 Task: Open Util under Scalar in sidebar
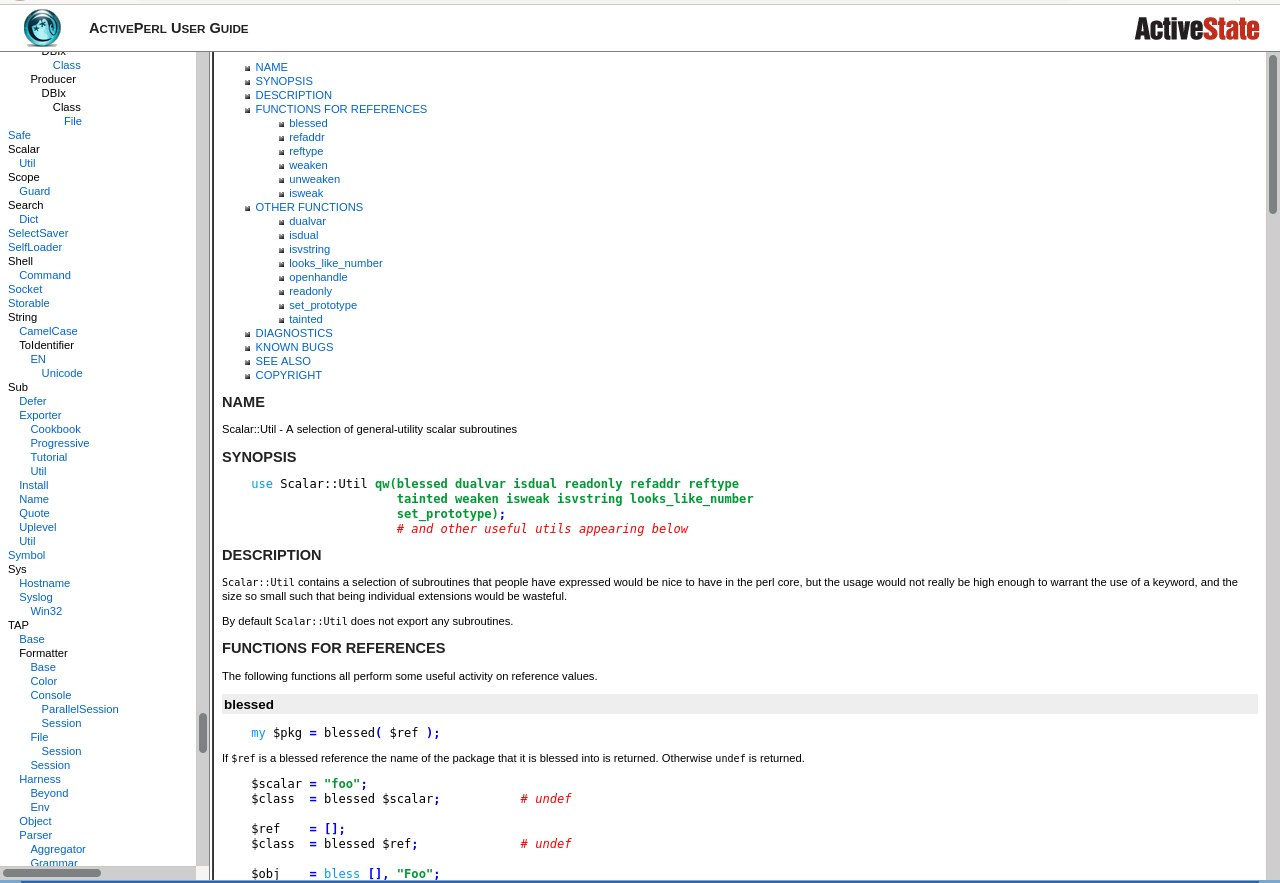(x=27, y=163)
